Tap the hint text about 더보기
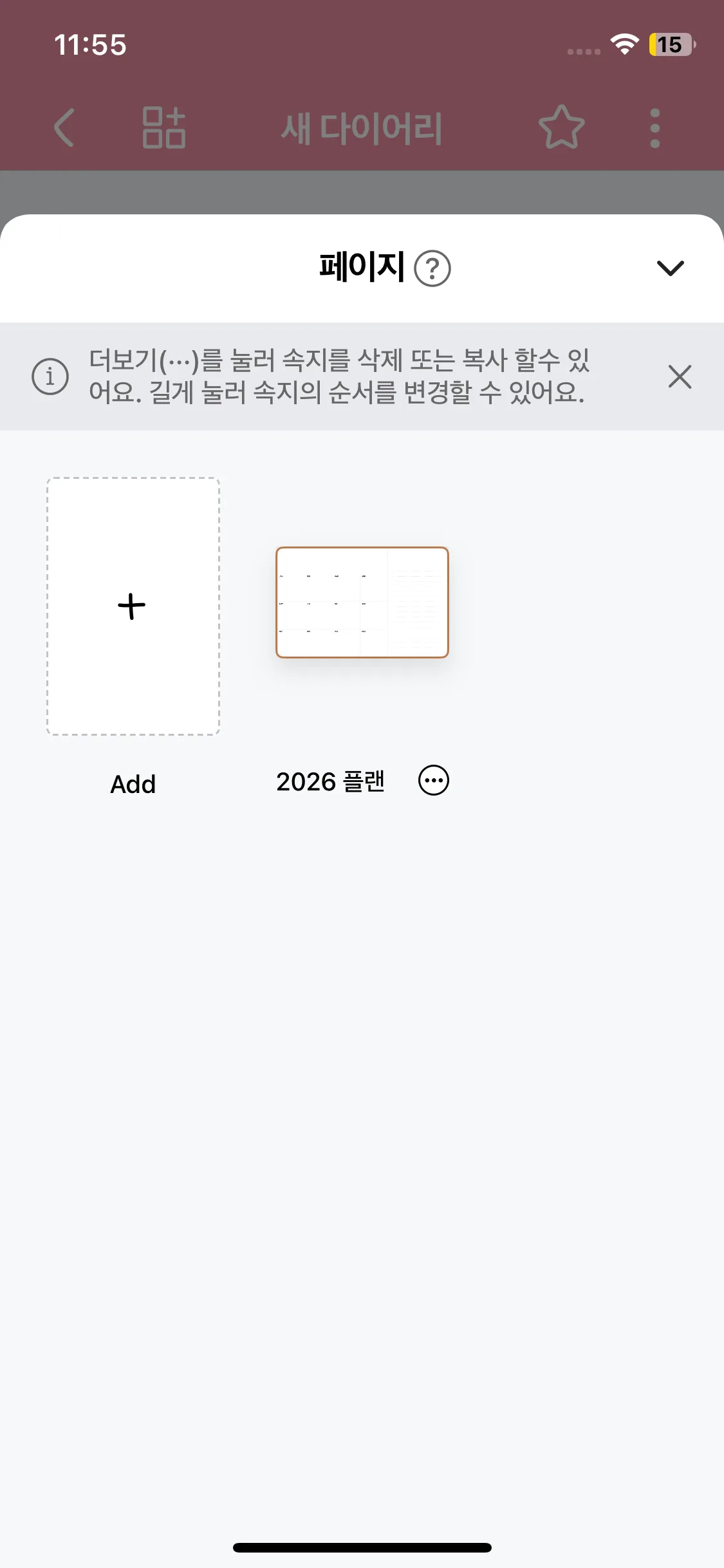724x1568 pixels. coord(339,376)
